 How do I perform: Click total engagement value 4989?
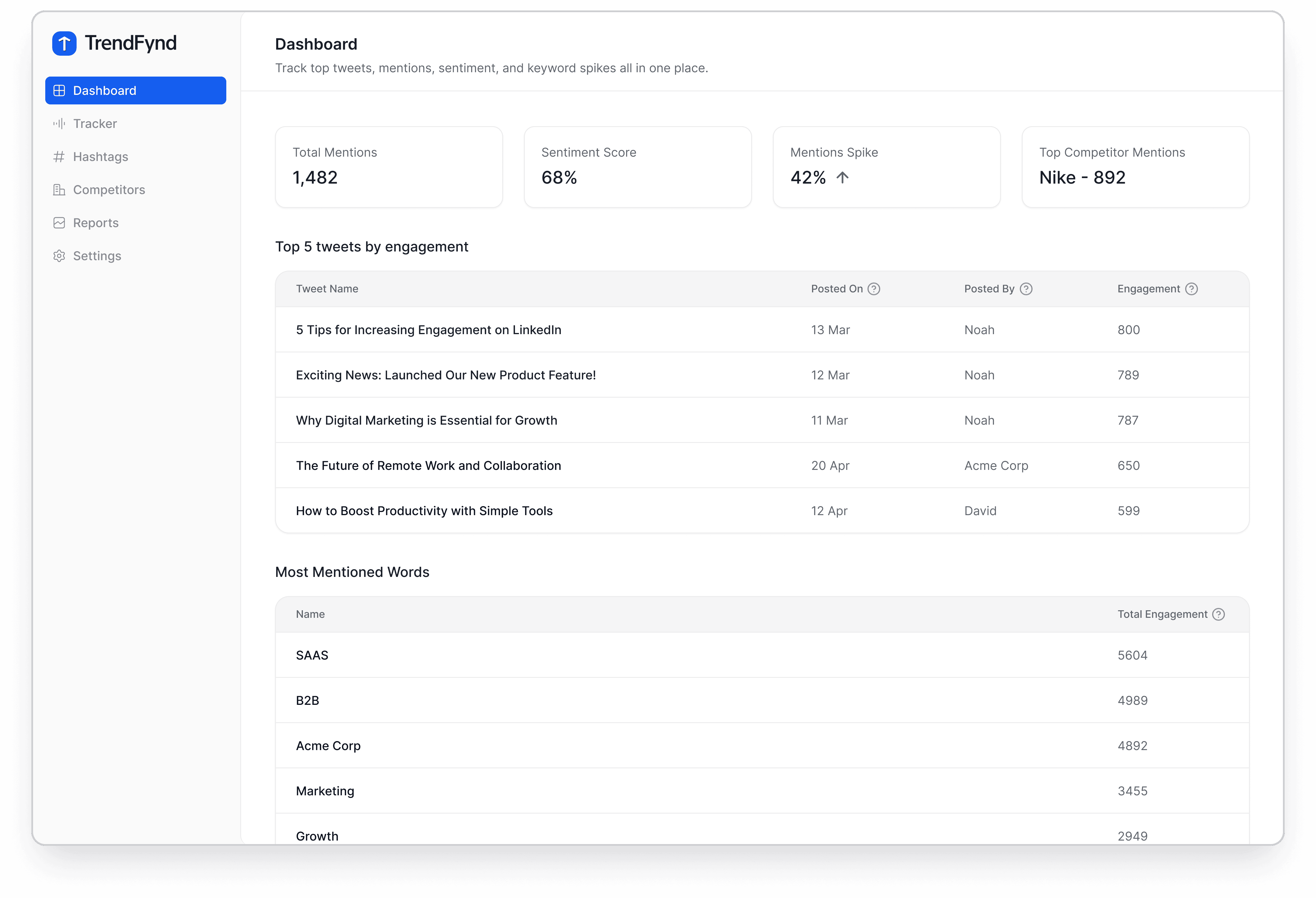[x=1133, y=701]
